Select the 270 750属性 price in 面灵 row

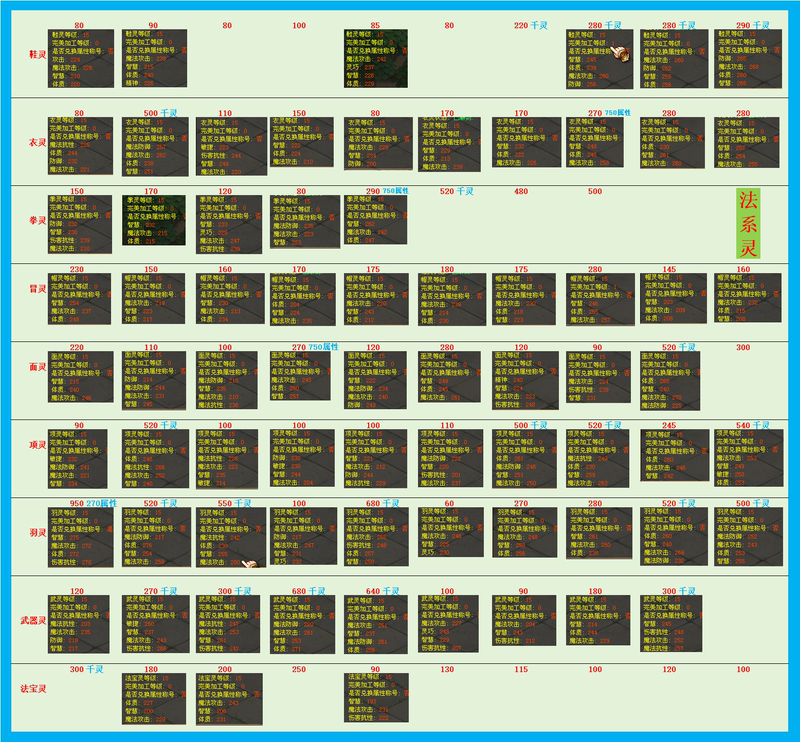tap(315, 348)
